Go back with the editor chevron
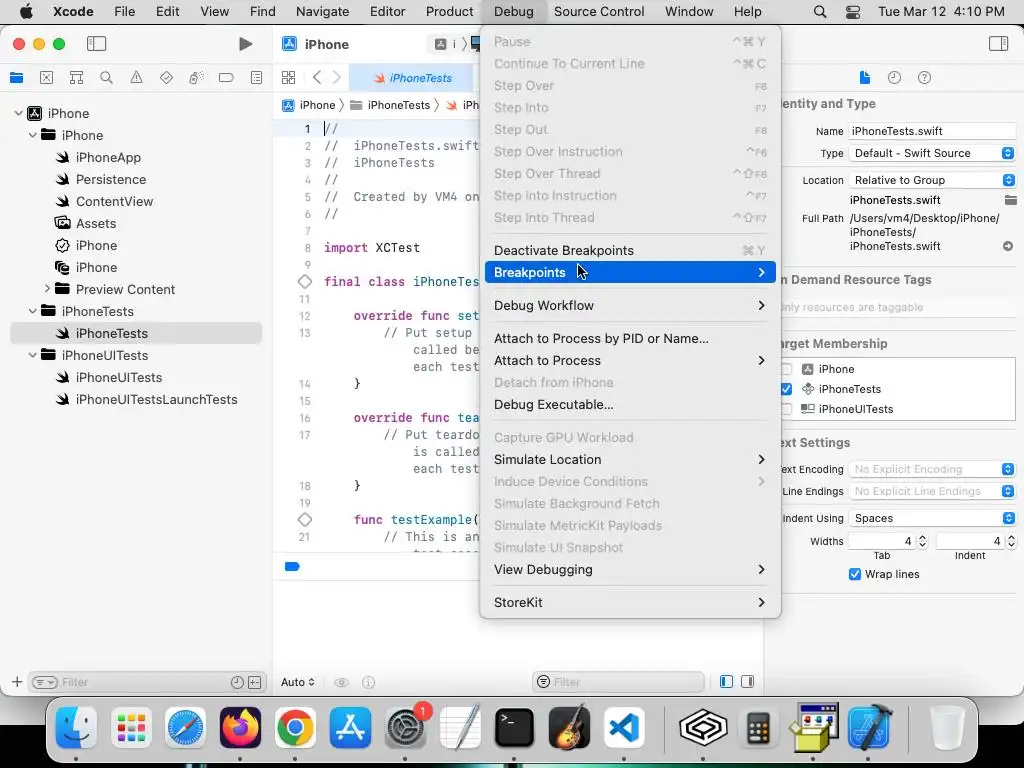 point(317,78)
